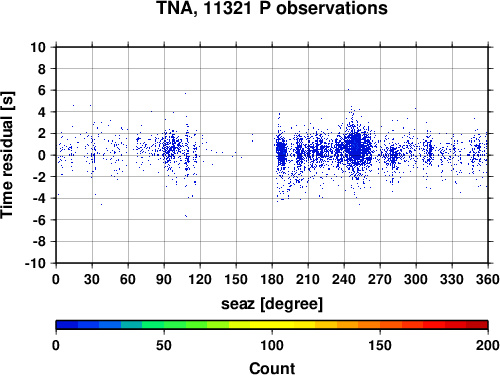Click the y-axis tick label 0

tap(41, 155)
